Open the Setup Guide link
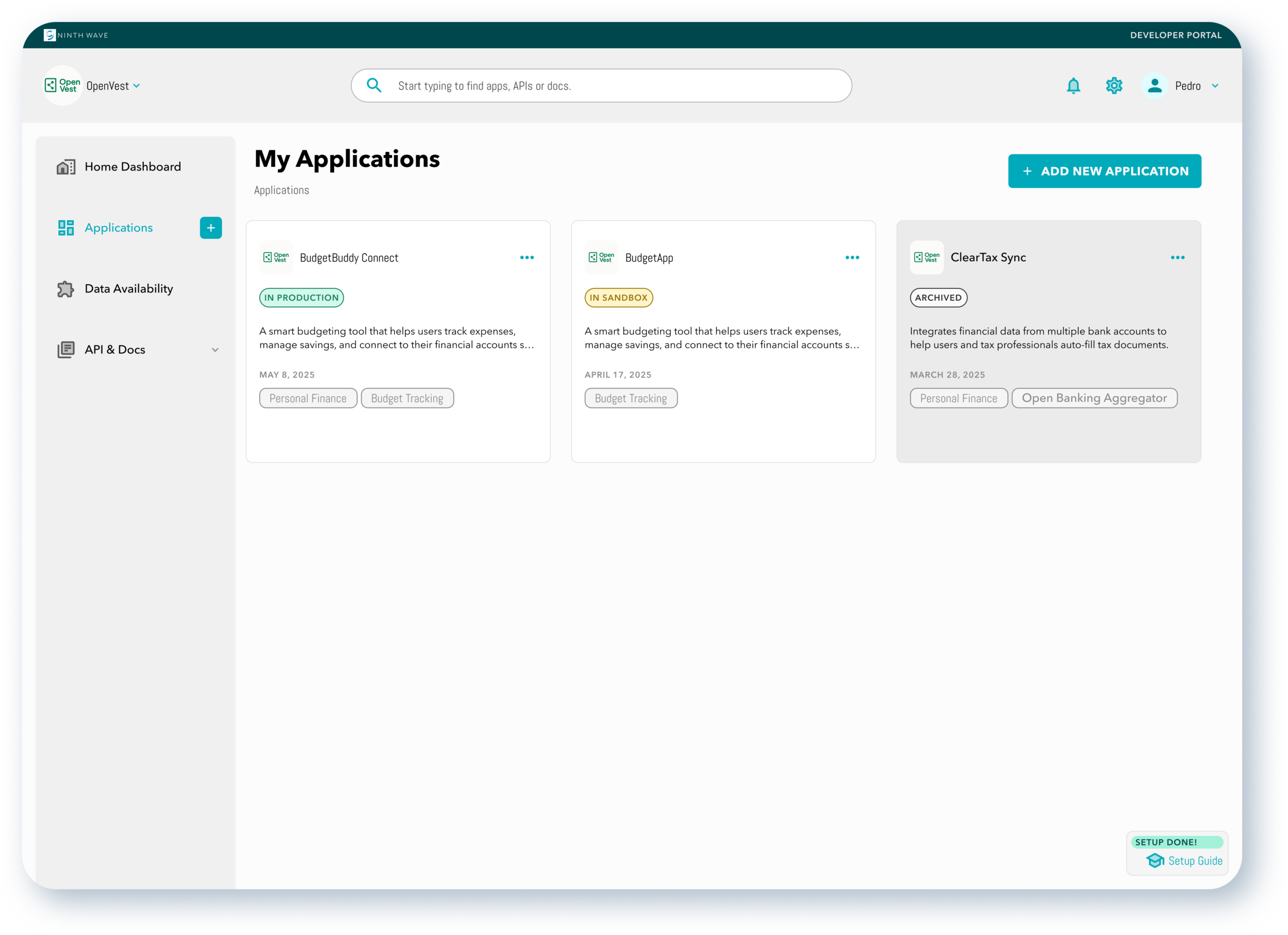Viewport: 1288px width, 935px height. click(1194, 861)
